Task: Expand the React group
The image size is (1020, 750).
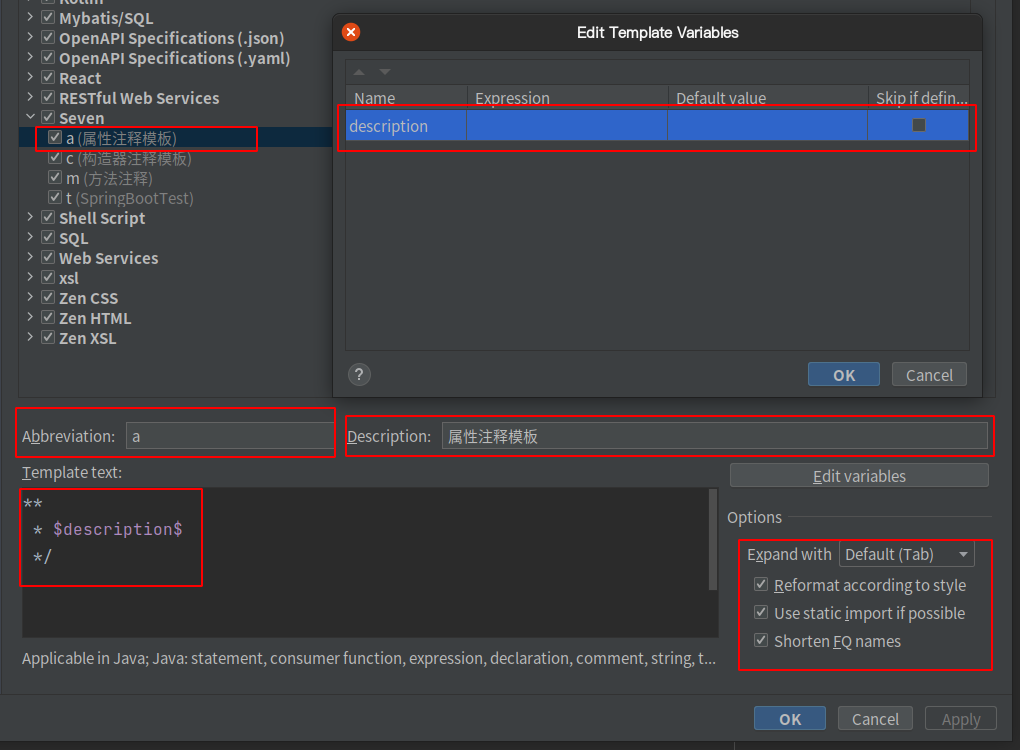Action: (x=30, y=78)
